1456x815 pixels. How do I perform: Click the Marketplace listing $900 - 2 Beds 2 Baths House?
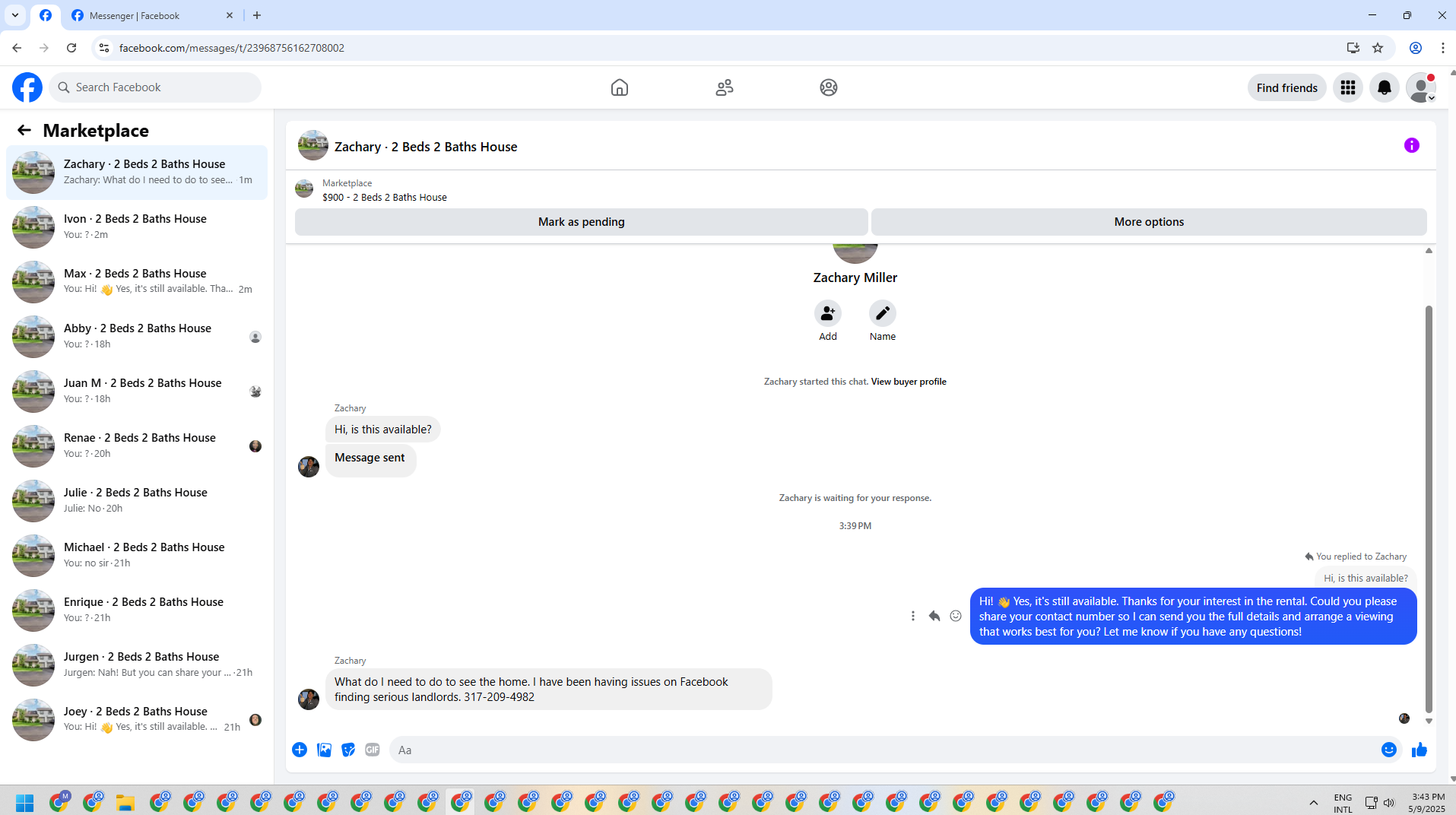385,197
